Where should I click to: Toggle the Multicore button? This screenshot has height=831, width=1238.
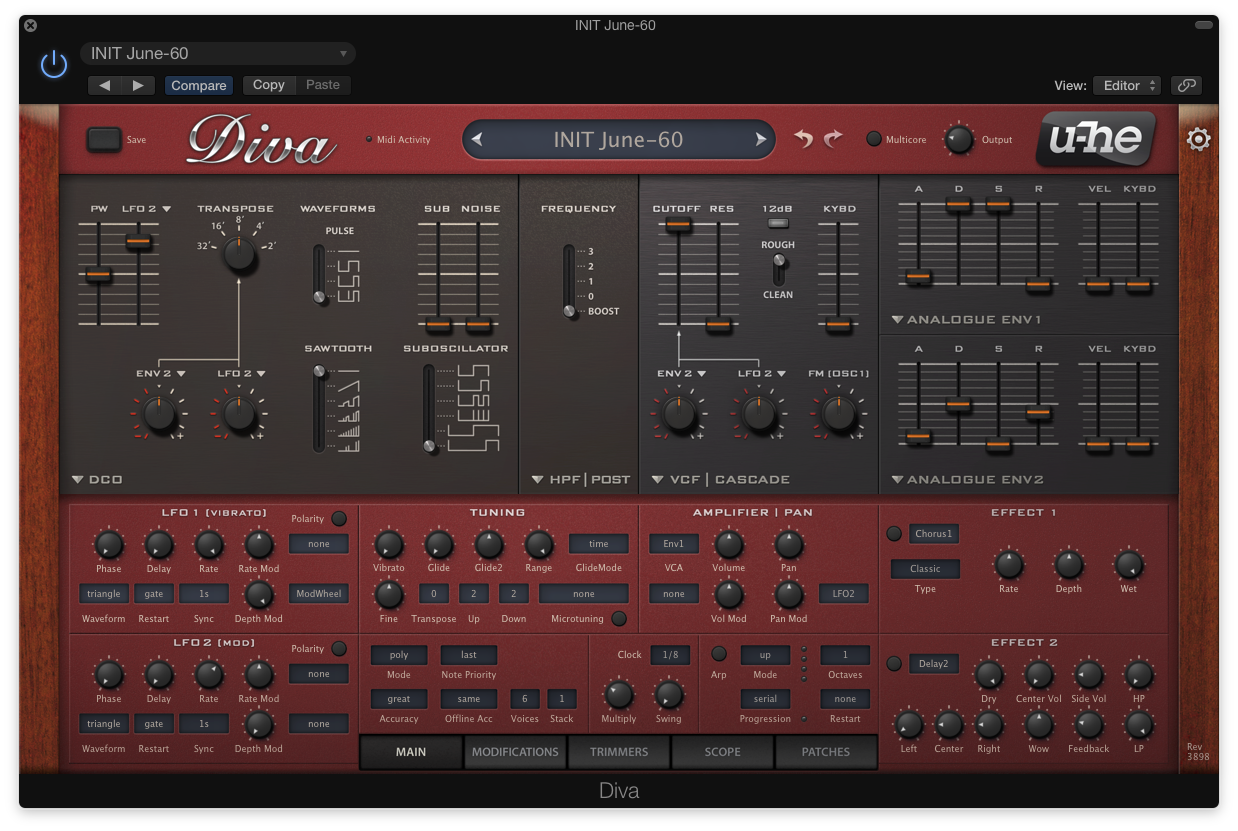click(873, 140)
